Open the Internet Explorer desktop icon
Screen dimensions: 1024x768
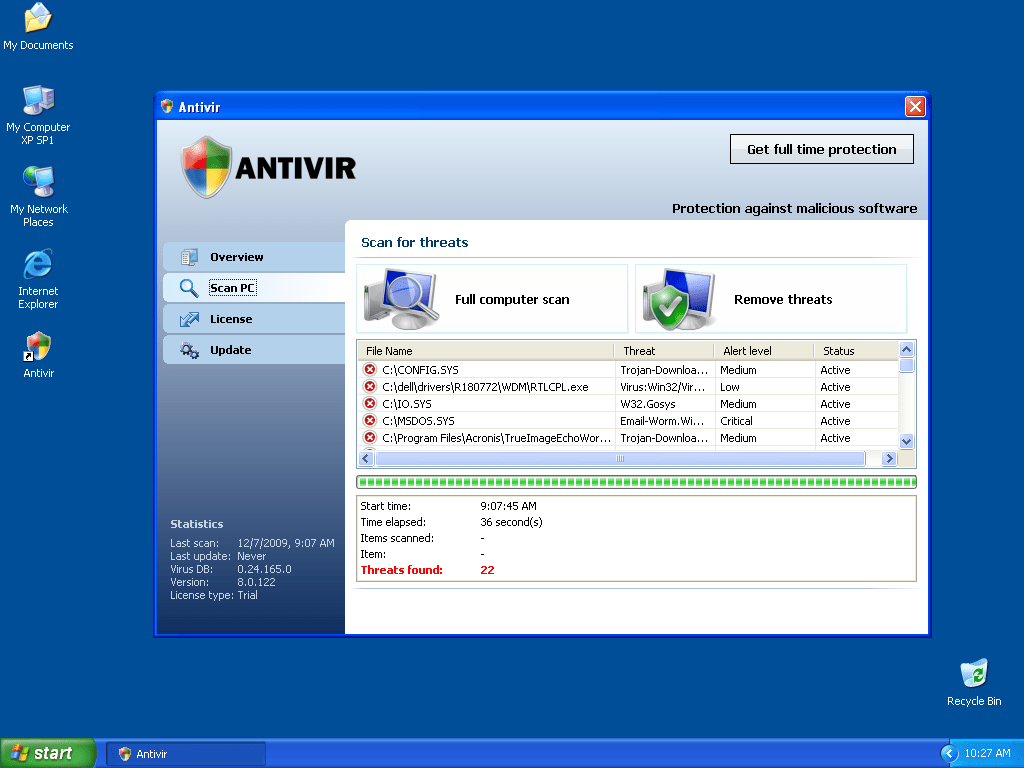click(x=38, y=265)
